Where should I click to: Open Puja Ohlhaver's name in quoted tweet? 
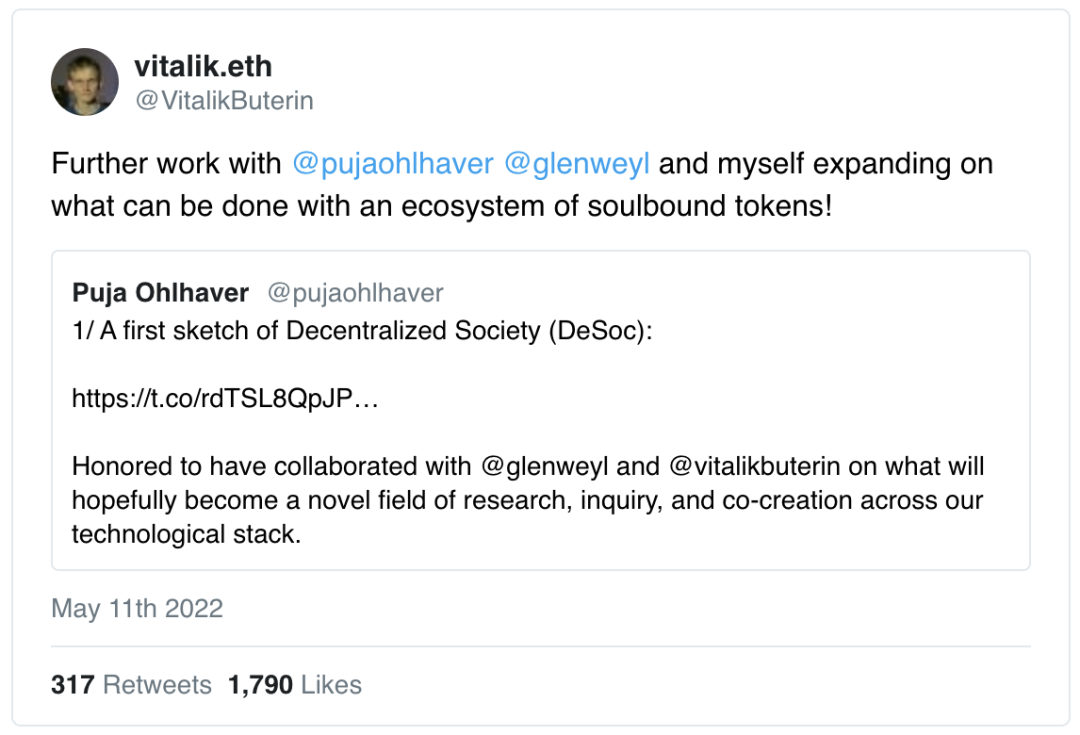pyautogui.click(x=160, y=293)
